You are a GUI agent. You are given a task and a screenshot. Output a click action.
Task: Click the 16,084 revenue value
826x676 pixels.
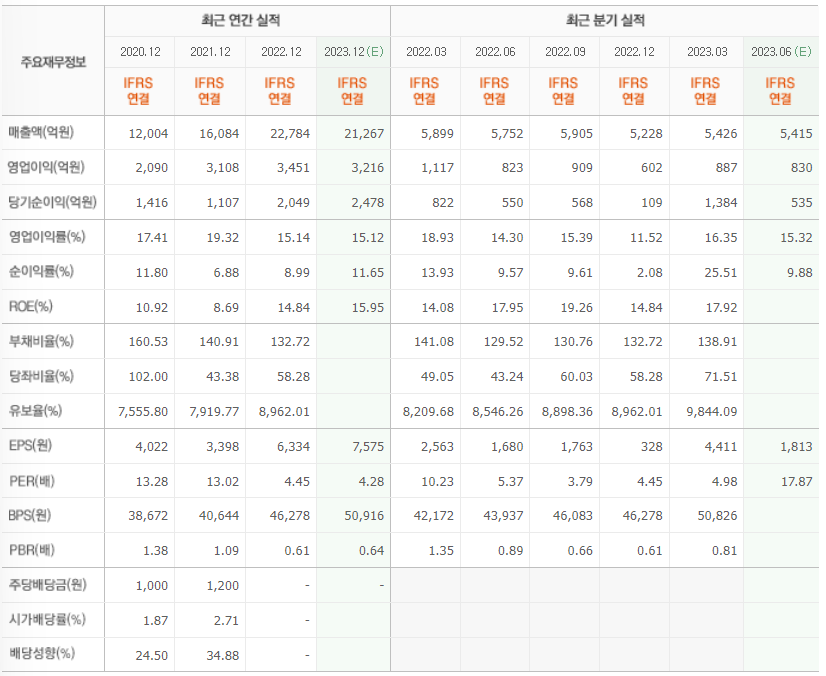pyautogui.click(x=219, y=134)
